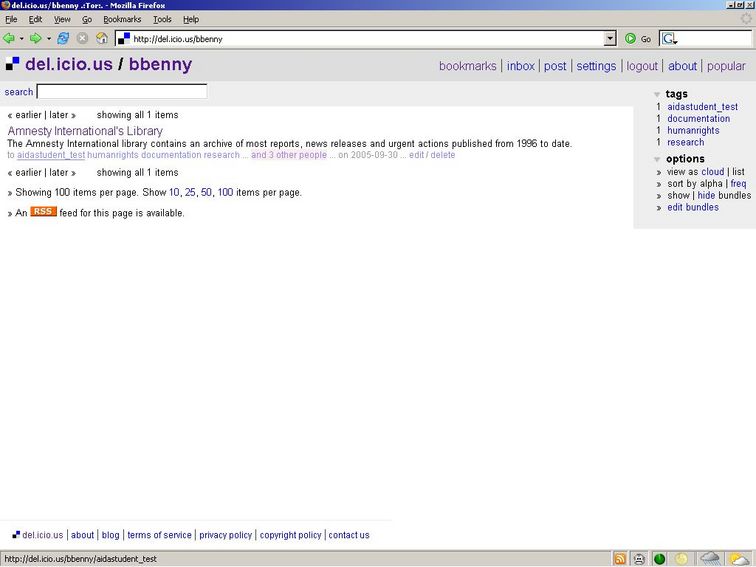Click the del.icio.us logo squares in header
The width and height of the screenshot is (756, 567).
point(13,64)
